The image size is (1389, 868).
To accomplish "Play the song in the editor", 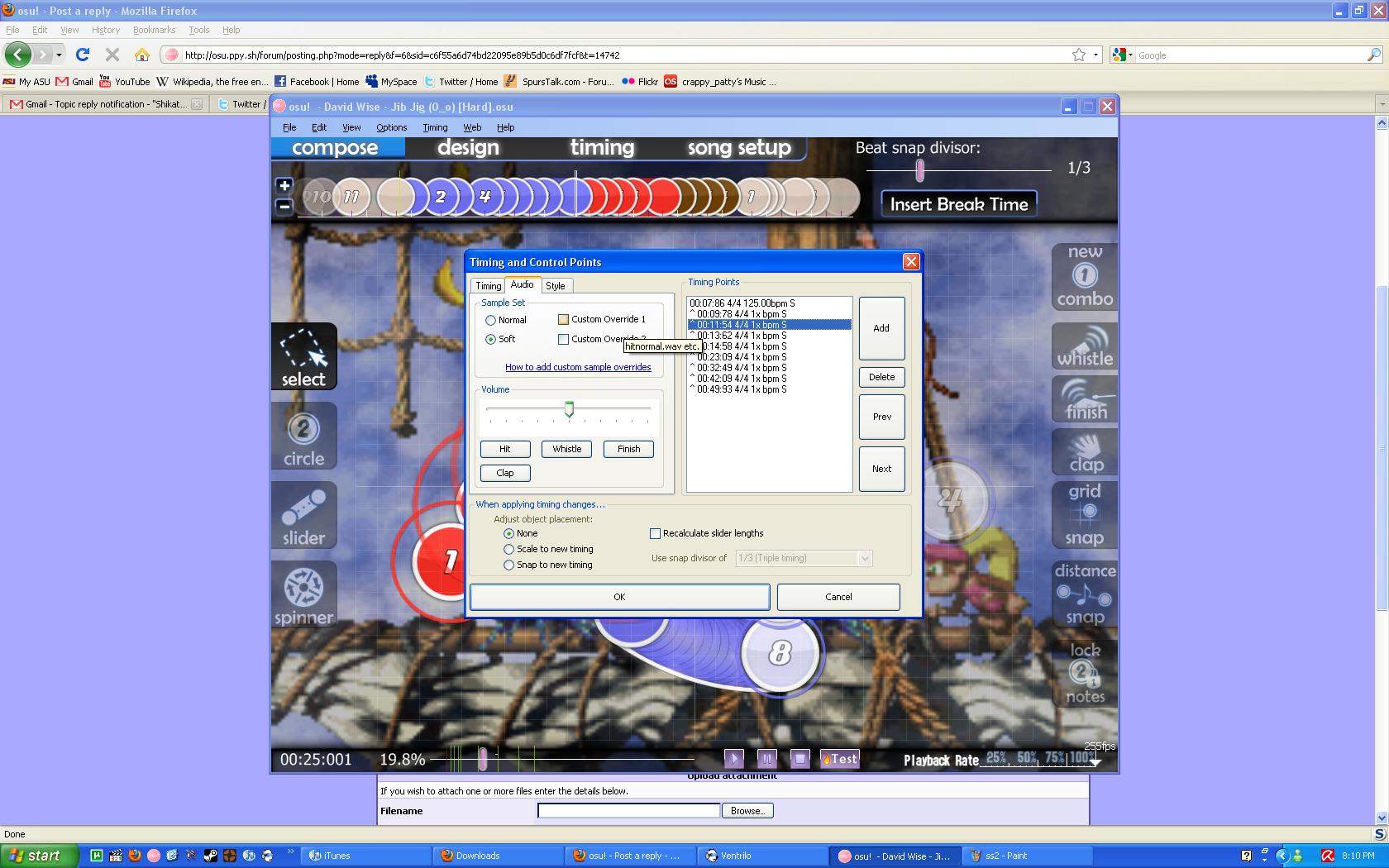I will (x=733, y=758).
